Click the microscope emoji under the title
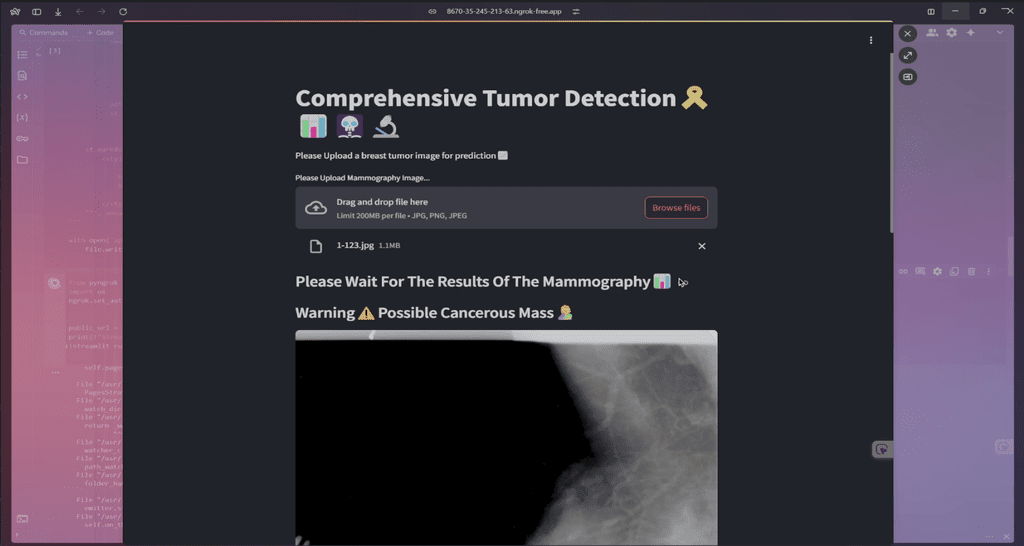 [385, 126]
